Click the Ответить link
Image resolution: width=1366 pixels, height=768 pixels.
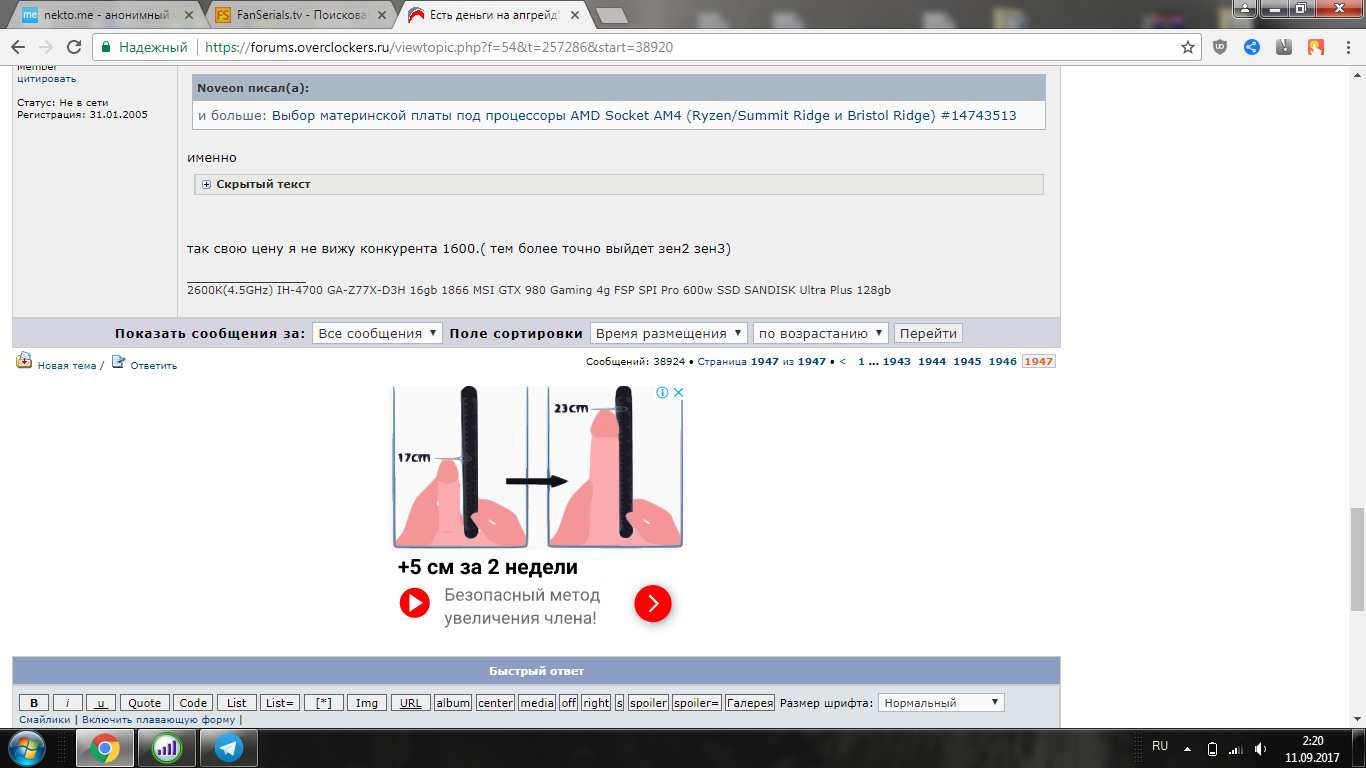153,366
